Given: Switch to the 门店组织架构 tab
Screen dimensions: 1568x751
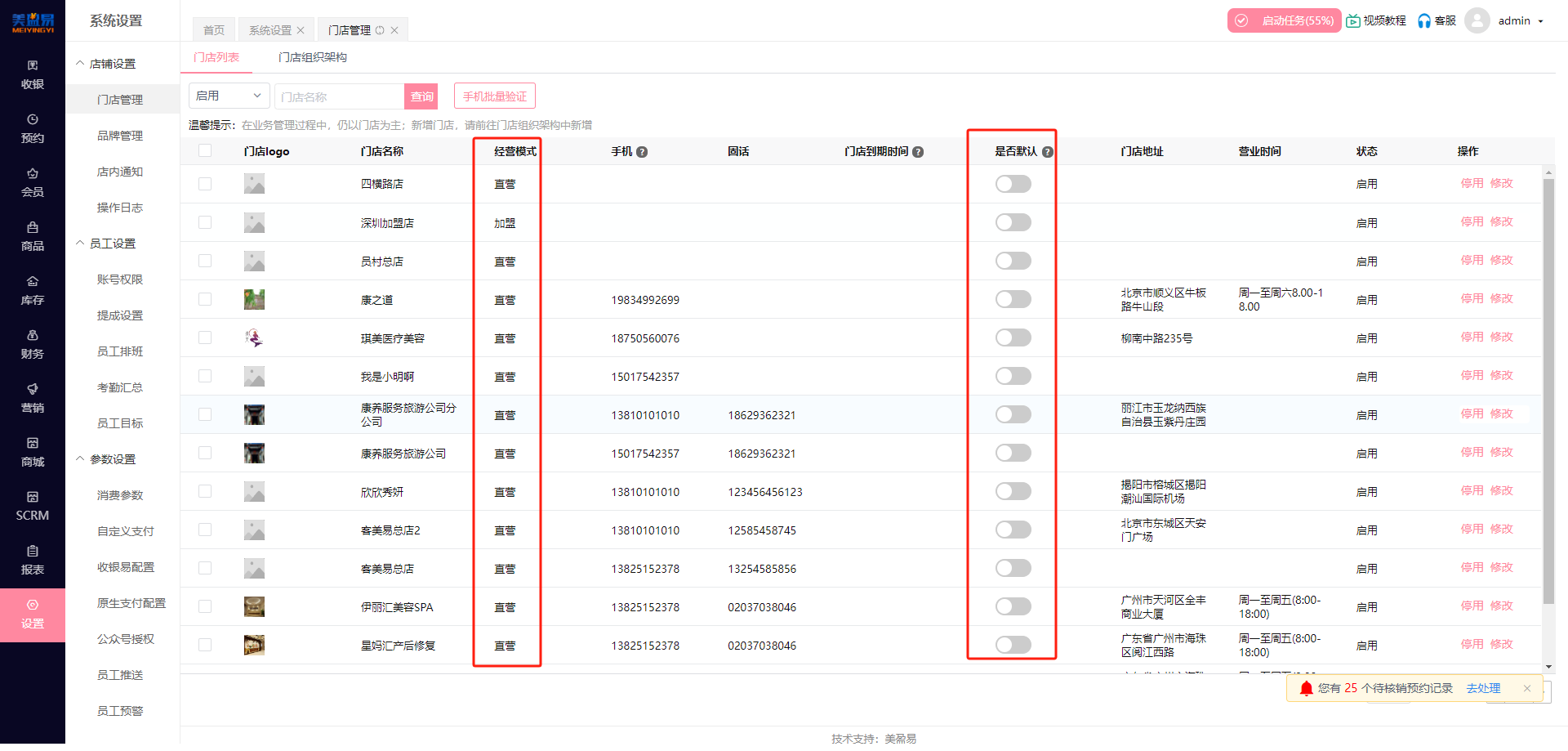Looking at the screenshot, I should click(x=313, y=57).
